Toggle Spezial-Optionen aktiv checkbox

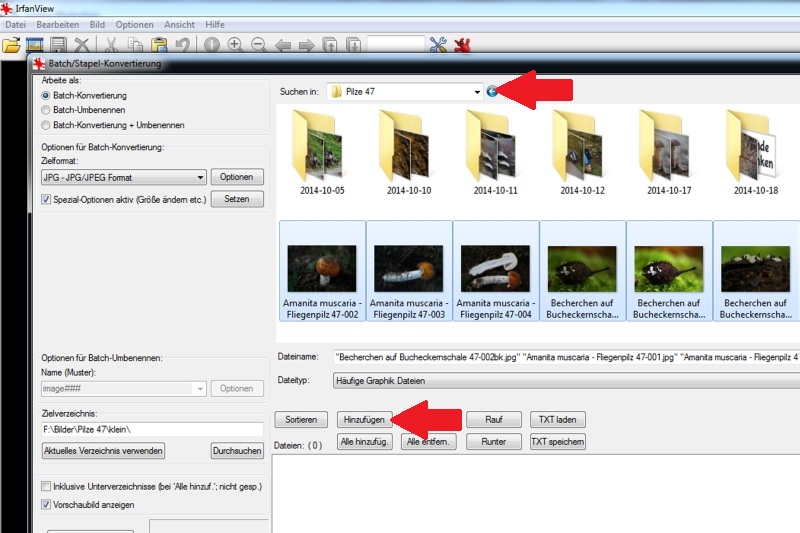pyautogui.click(x=46, y=199)
